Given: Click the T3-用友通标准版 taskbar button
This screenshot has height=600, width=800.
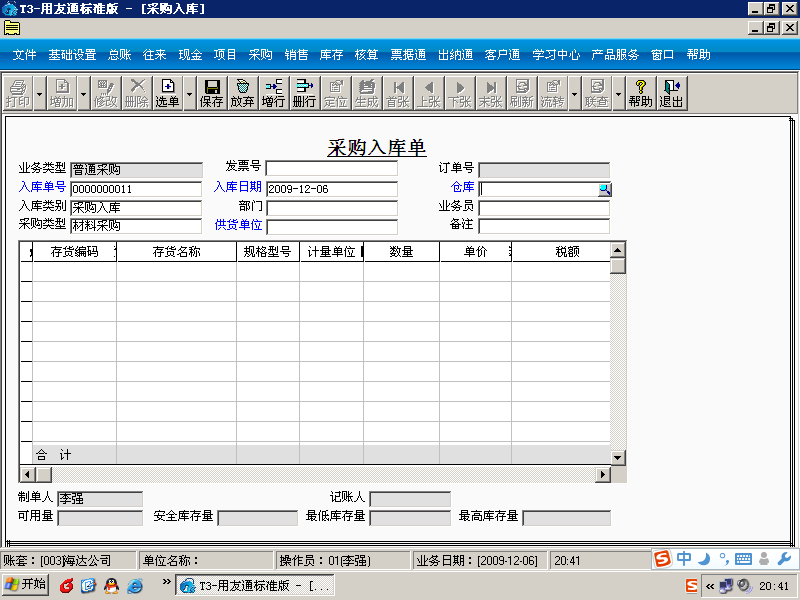Looking at the screenshot, I should coord(255,585).
